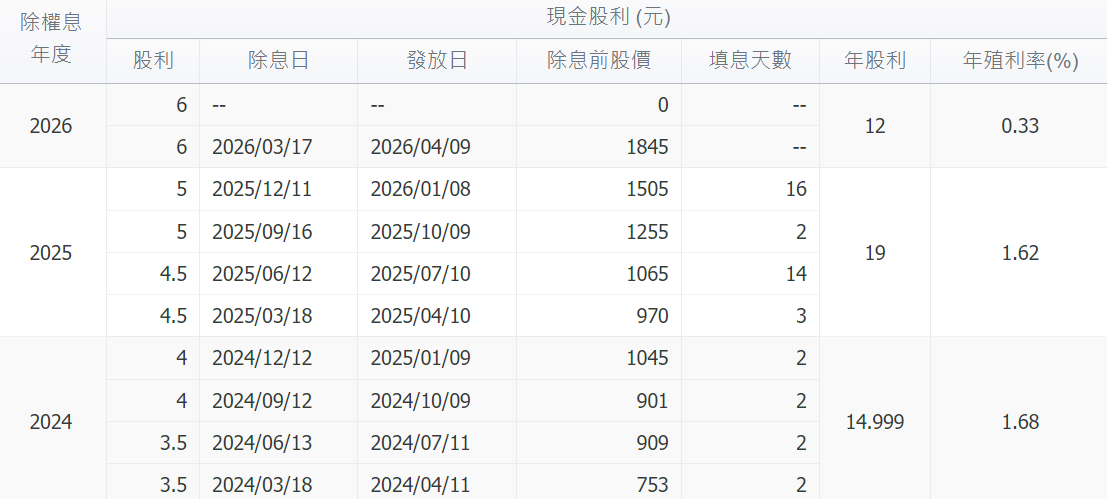Screen dimensions: 1107x499
Task: Click the 2024 year row cell
Action: coord(51,422)
